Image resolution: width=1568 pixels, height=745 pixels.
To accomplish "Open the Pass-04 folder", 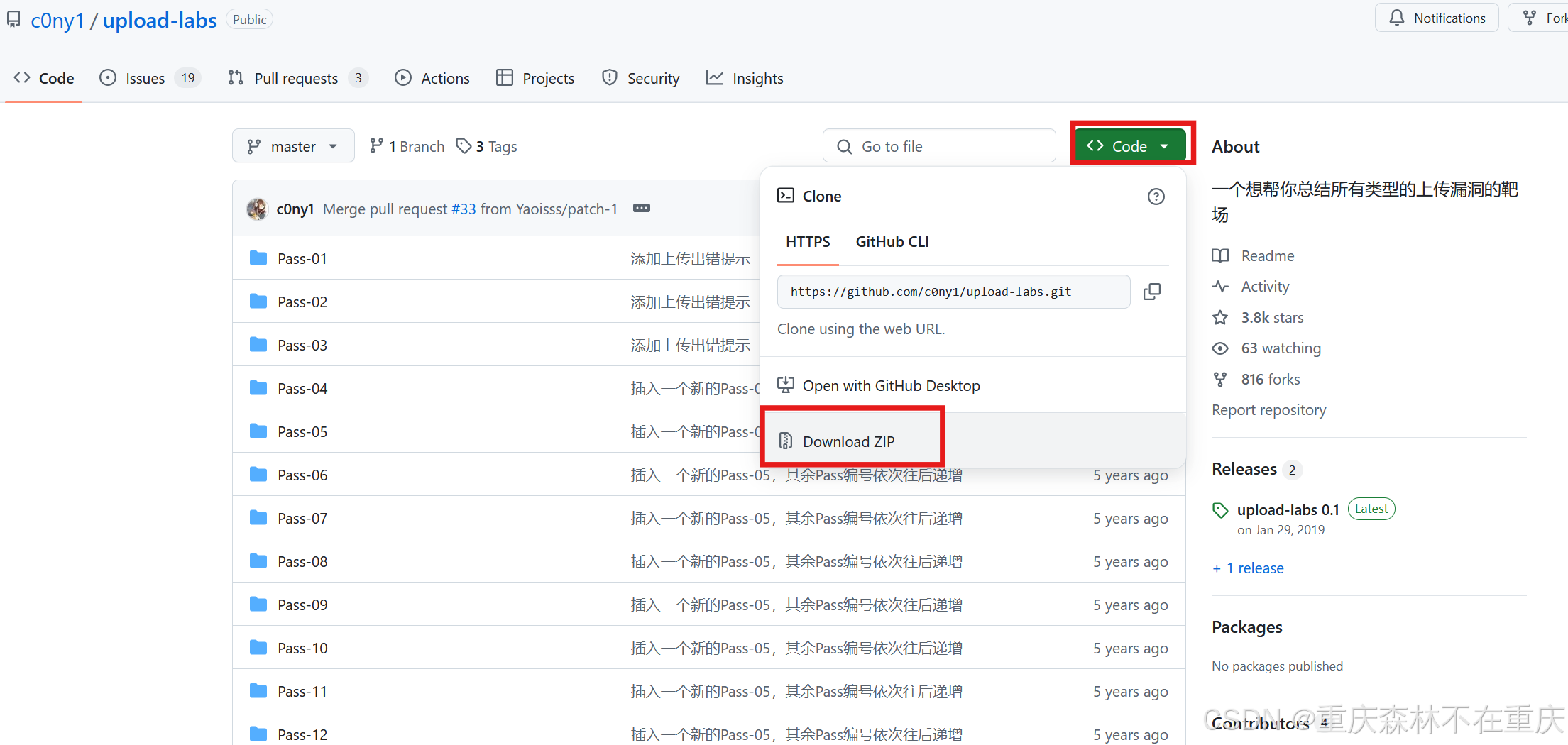I will pyautogui.click(x=302, y=389).
